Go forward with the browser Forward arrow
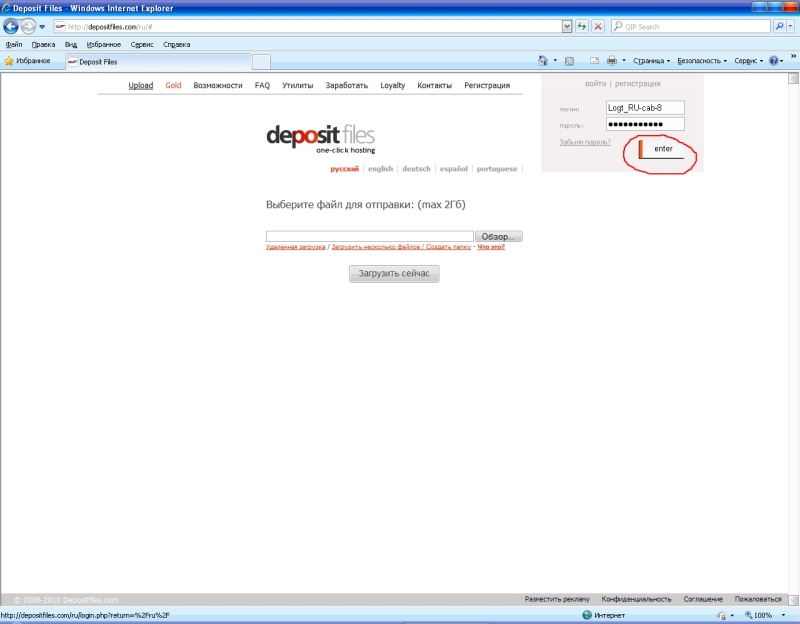Screen dimensions: 800x624 [x=29, y=26]
